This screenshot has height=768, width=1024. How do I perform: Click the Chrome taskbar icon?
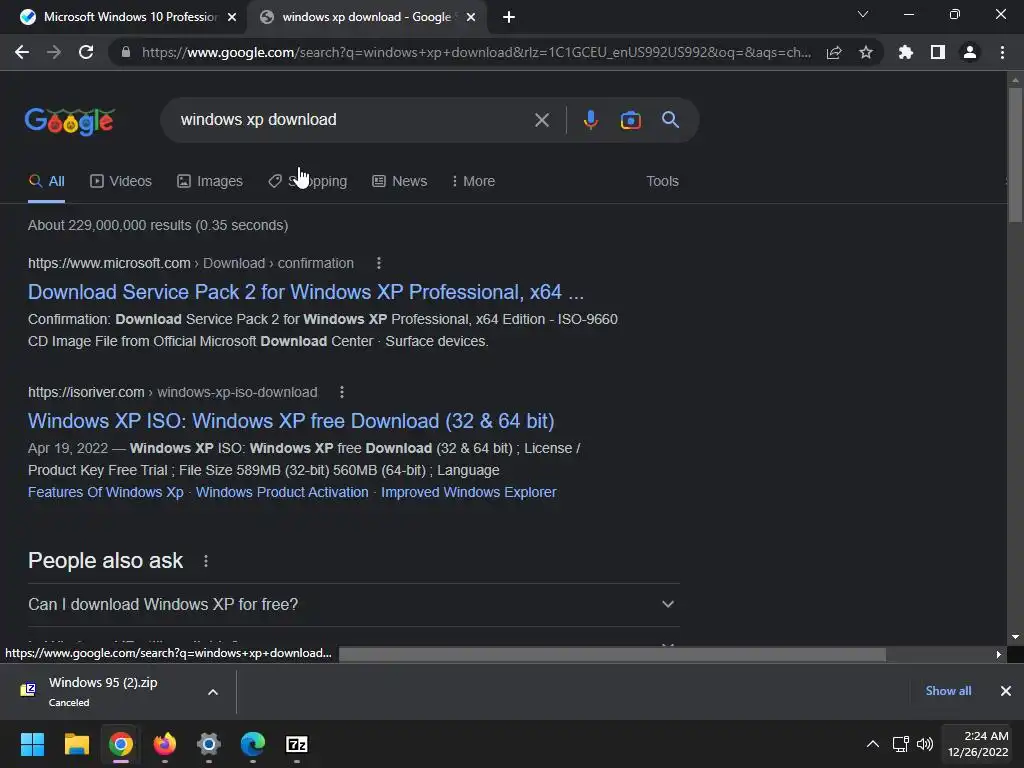click(121, 744)
